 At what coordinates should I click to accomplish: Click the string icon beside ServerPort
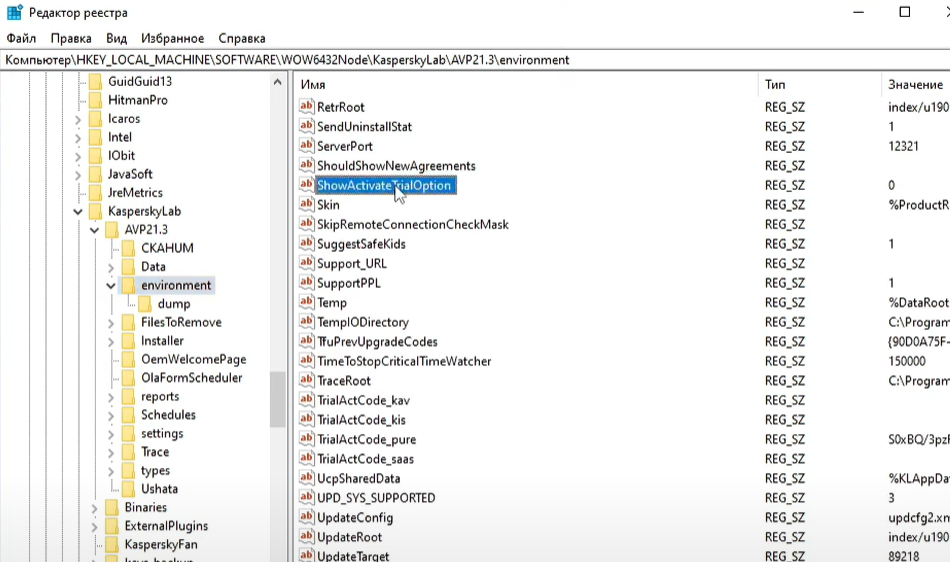point(307,145)
